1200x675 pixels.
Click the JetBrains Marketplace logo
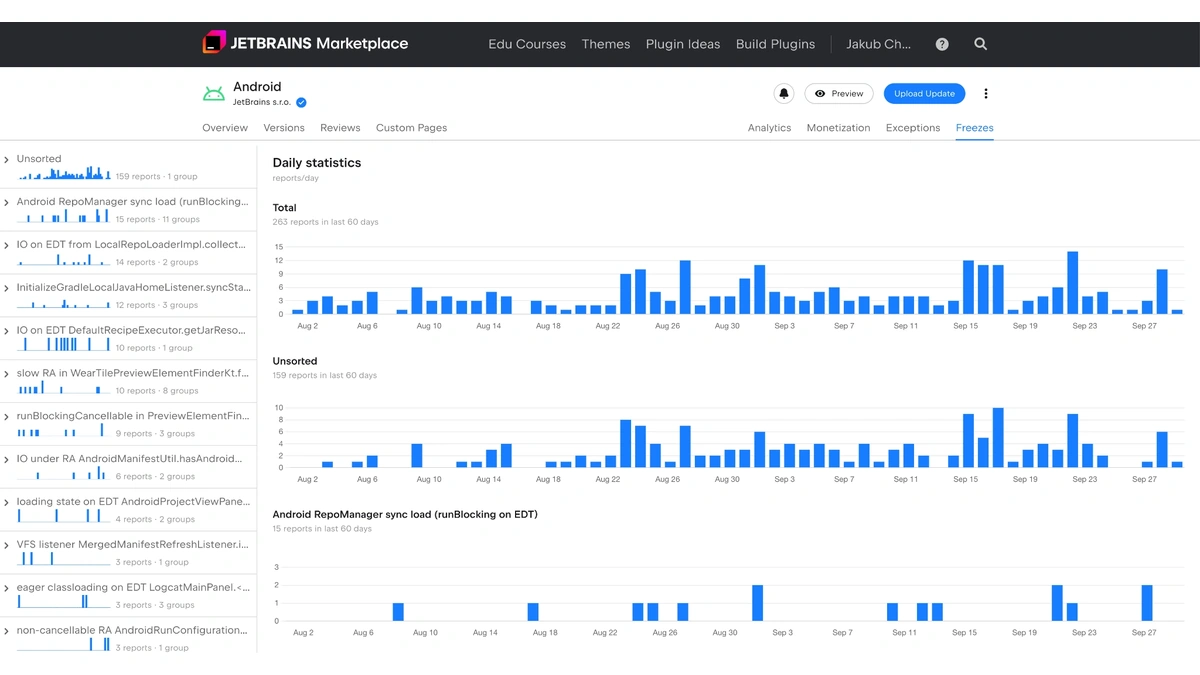[x=305, y=43]
